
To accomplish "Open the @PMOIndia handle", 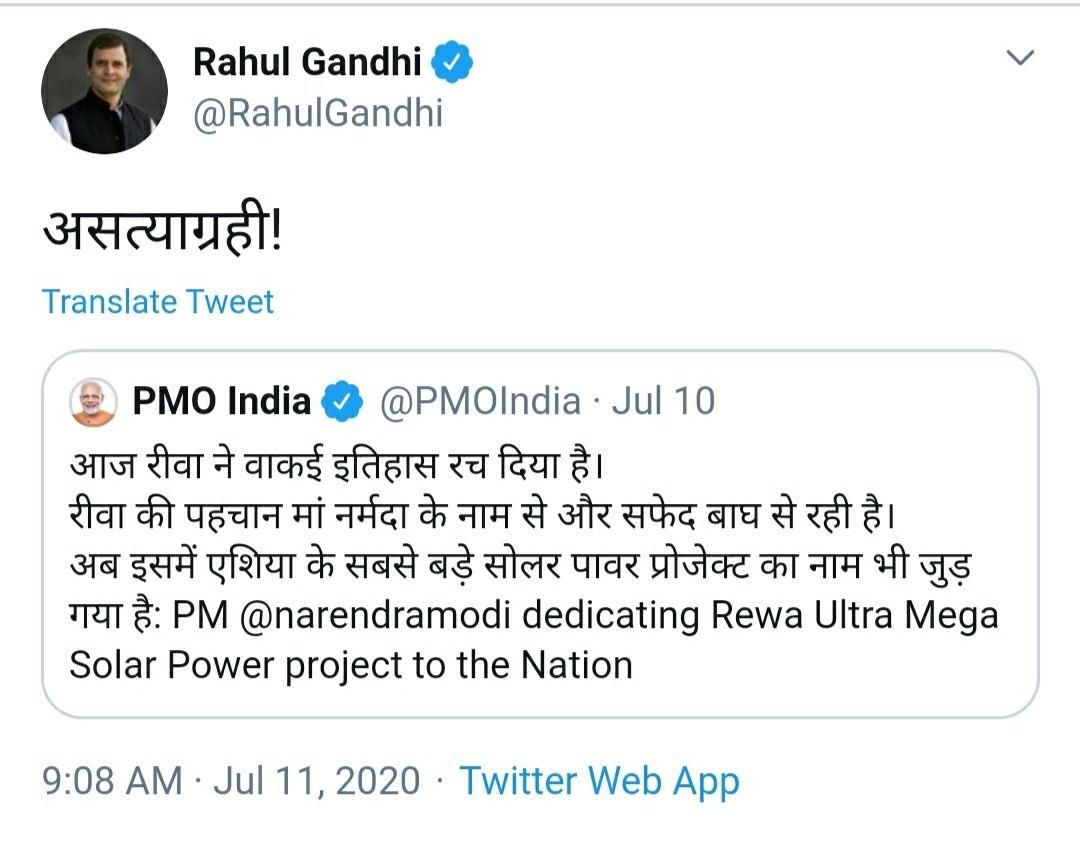I will [x=480, y=402].
